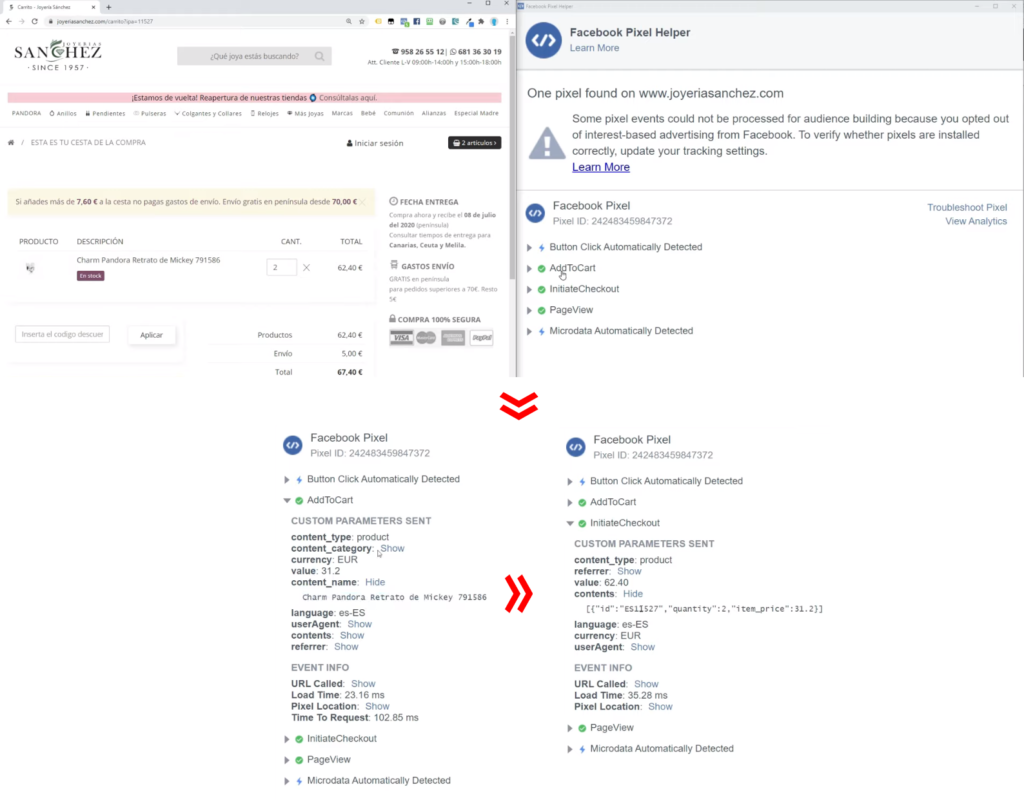Screen dimensions: 1024x800
Task: Show URL Called under Event Info
Action: [364, 683]
